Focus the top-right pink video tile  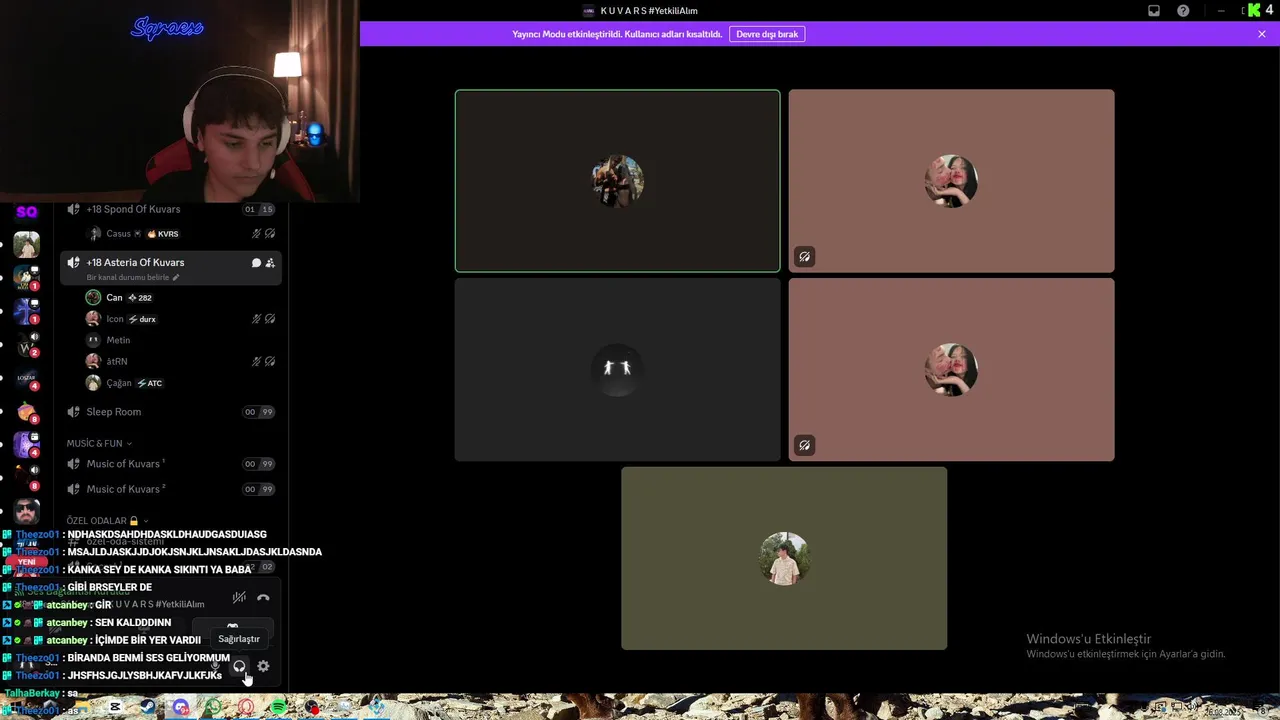click(x=951, y=181)
